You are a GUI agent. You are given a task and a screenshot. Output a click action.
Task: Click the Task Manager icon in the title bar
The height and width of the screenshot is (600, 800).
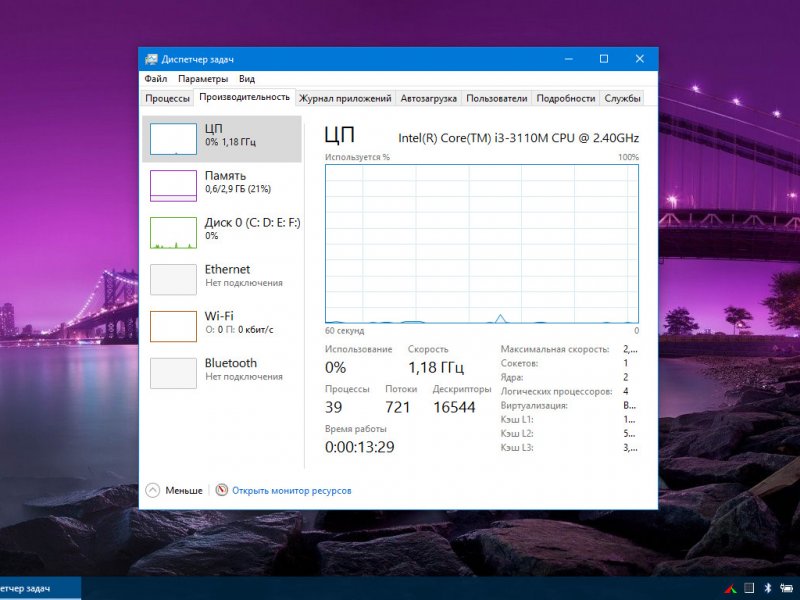(151, 59)
